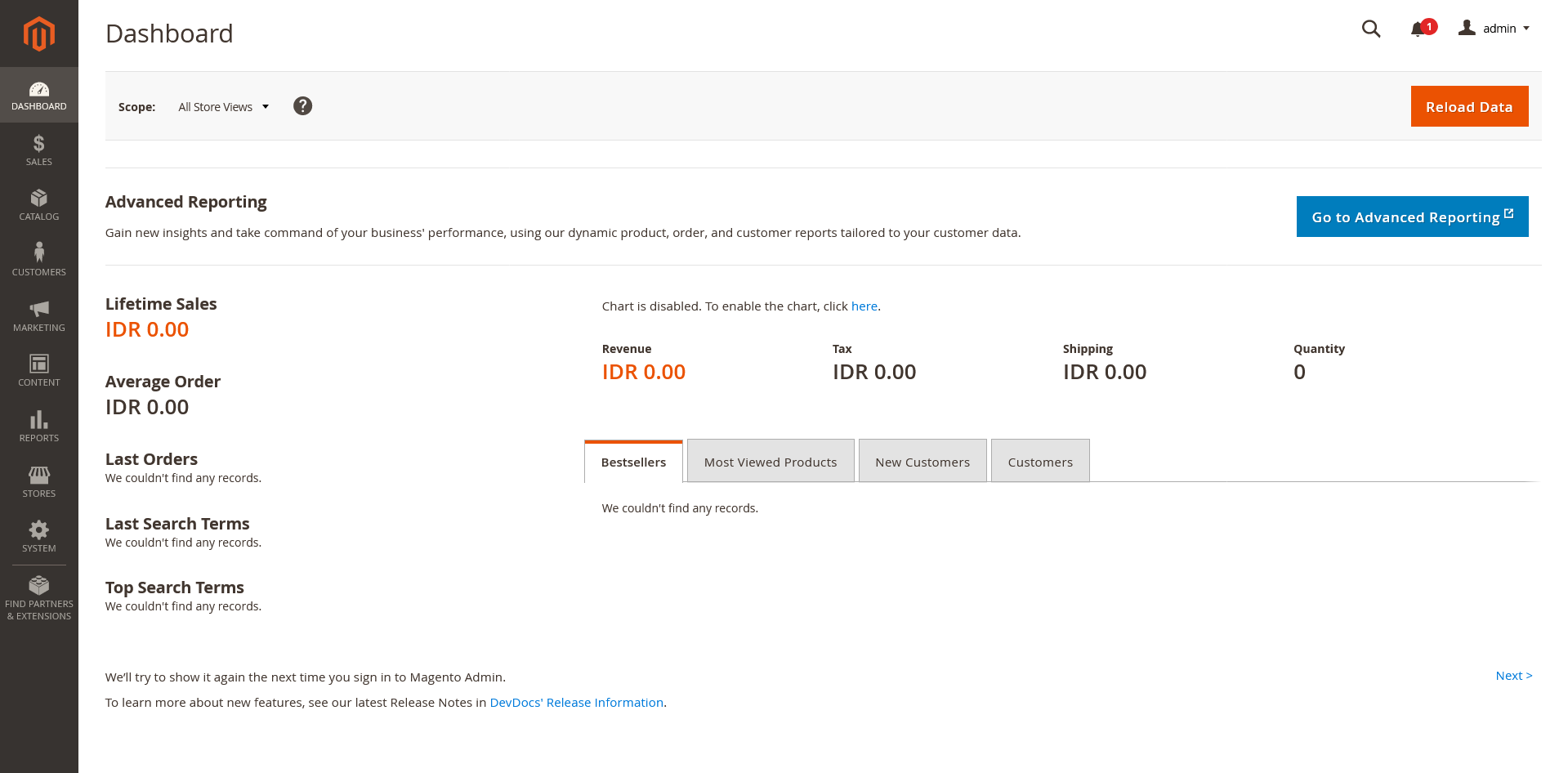Open the Content sidebar menu
Image resolution: width=1568 pixels, height=773 pixels.
point(39,371)
